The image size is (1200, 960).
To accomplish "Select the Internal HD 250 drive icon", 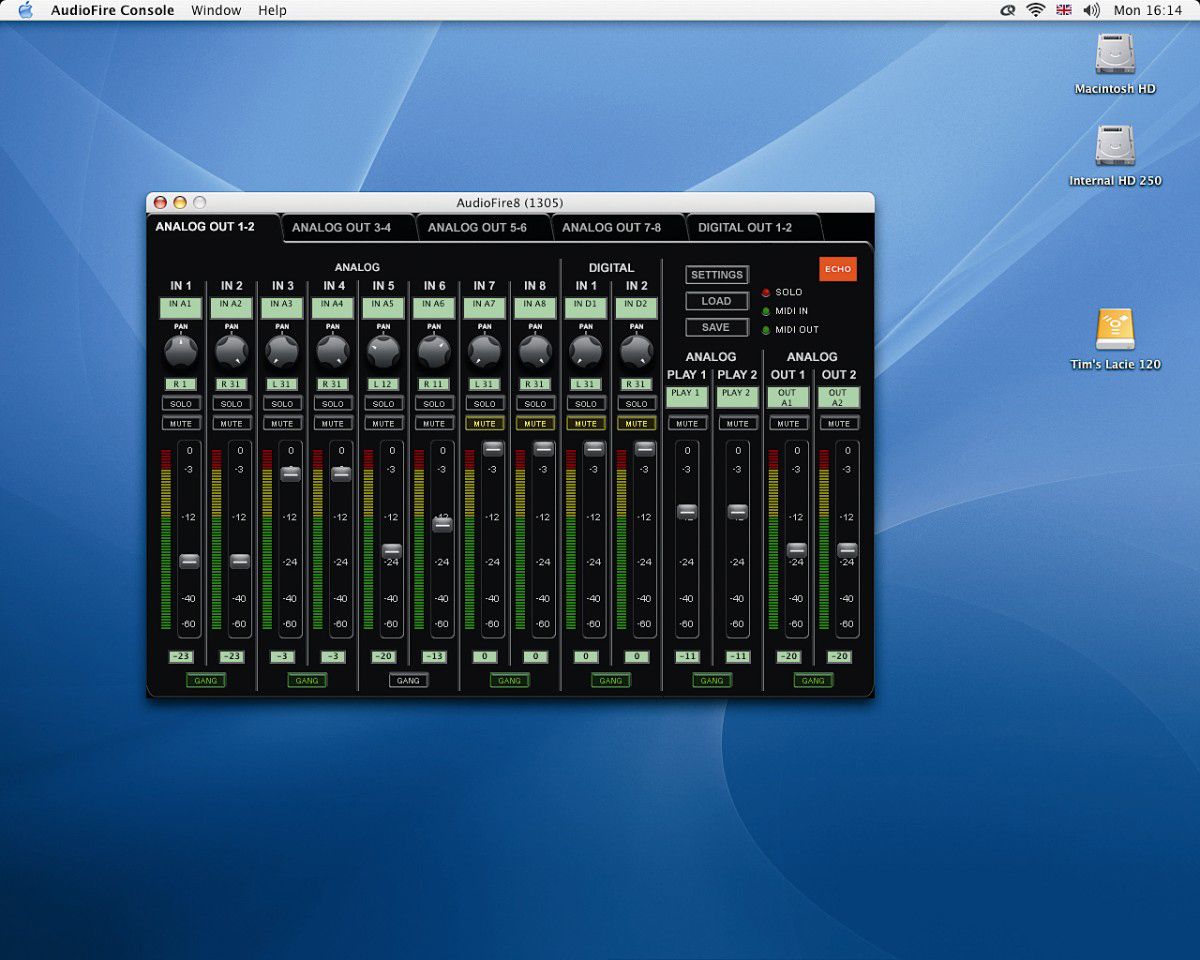I will (x=1114, y=146).
